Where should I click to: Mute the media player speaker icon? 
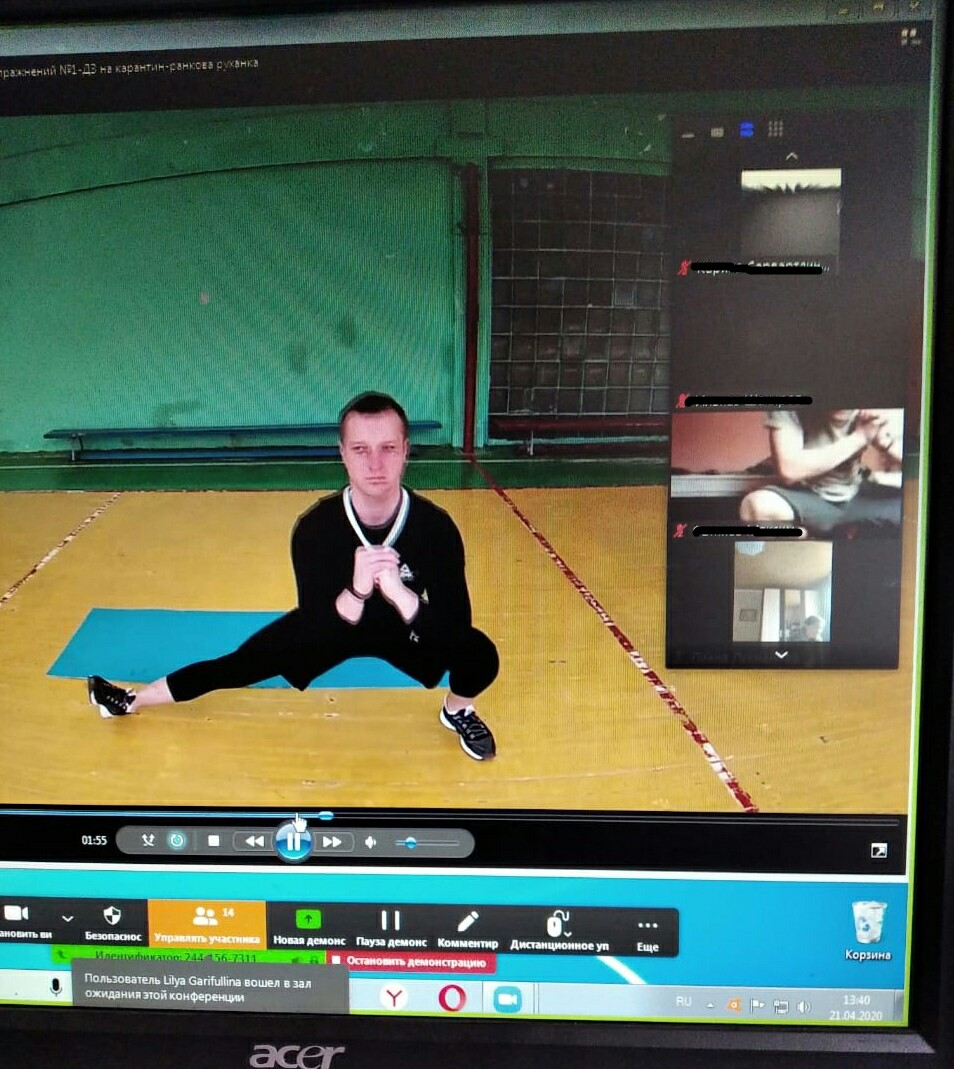tap(371, 842)
